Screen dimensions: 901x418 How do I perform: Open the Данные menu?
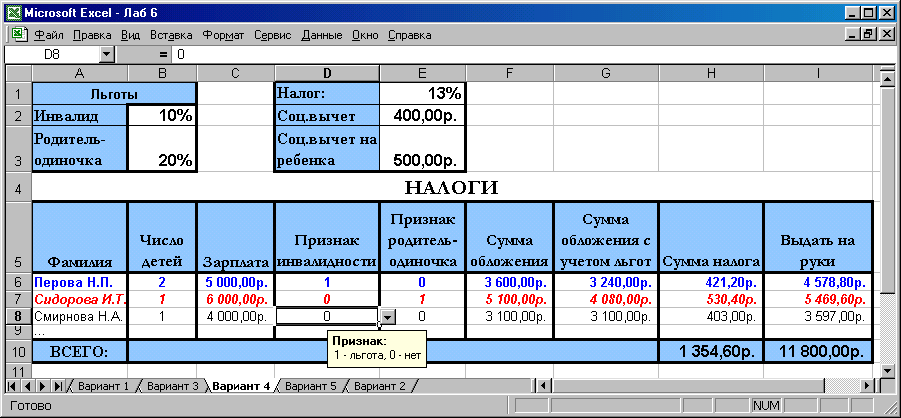[x=321, y=35]
